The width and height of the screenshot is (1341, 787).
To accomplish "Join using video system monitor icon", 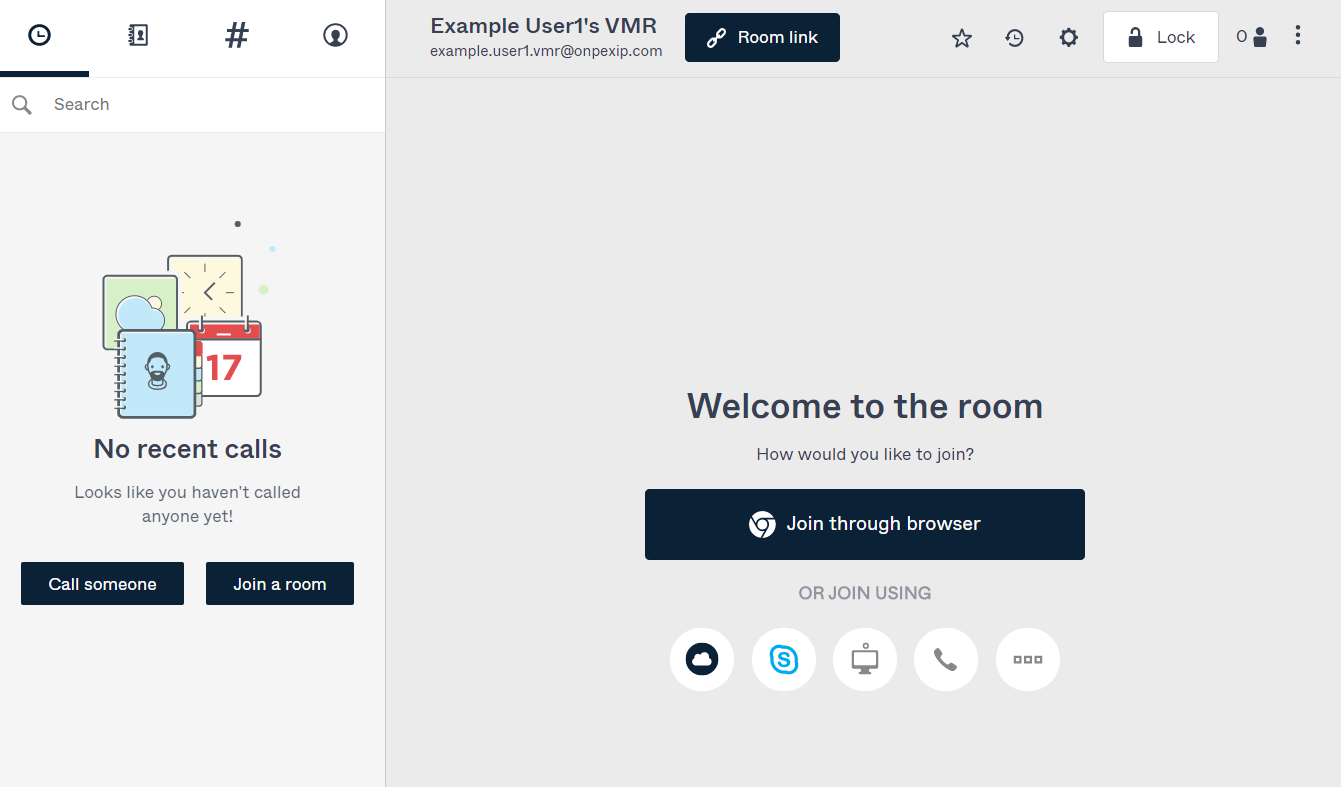I will point(865,659).
